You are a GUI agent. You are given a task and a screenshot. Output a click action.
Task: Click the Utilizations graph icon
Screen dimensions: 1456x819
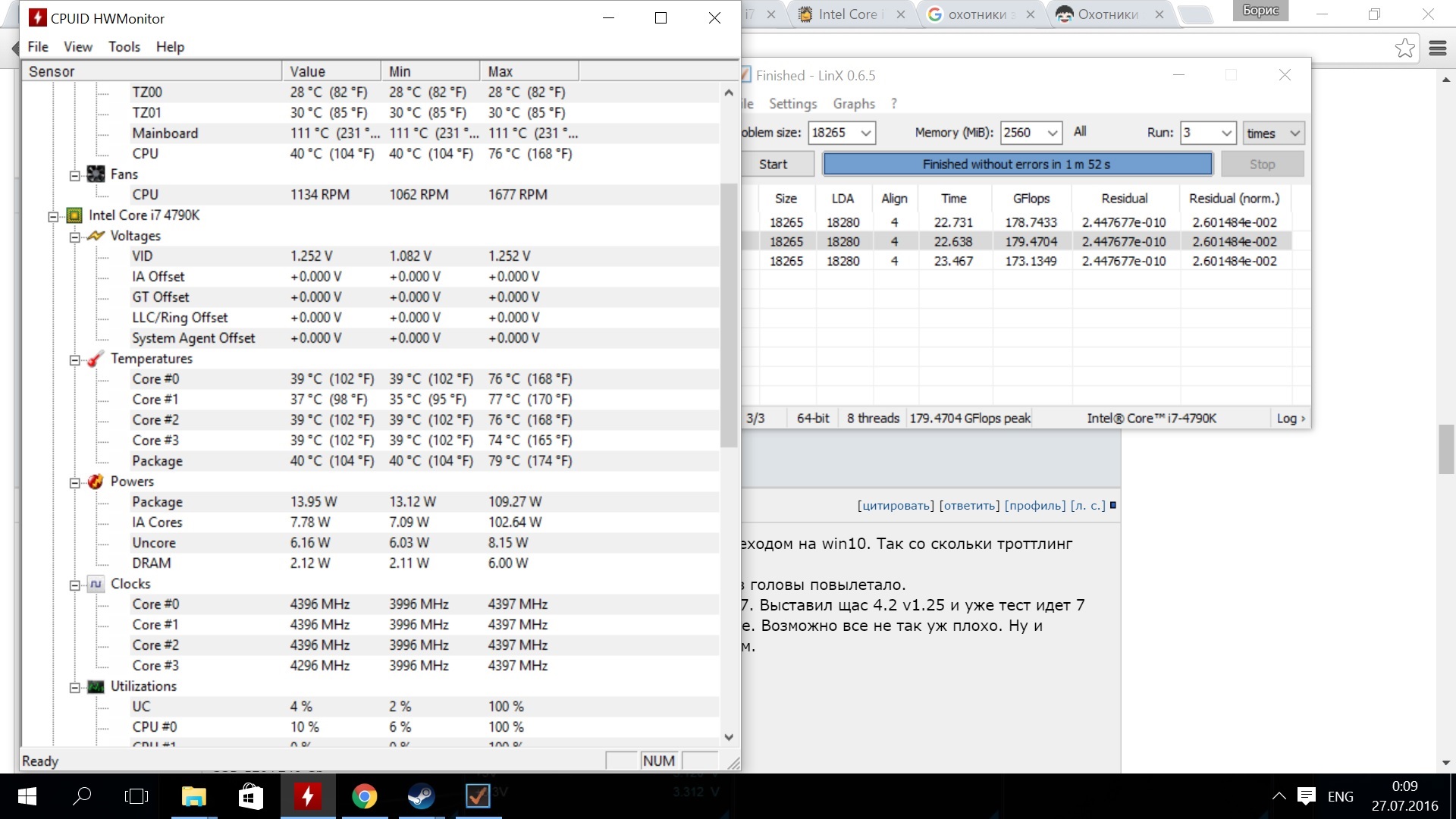(96, 686)
